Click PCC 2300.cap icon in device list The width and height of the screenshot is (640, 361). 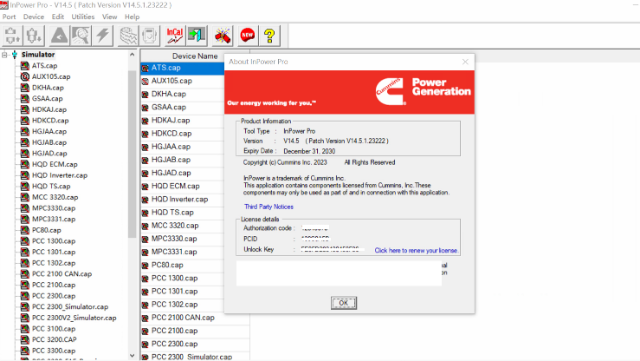point(145,344)
